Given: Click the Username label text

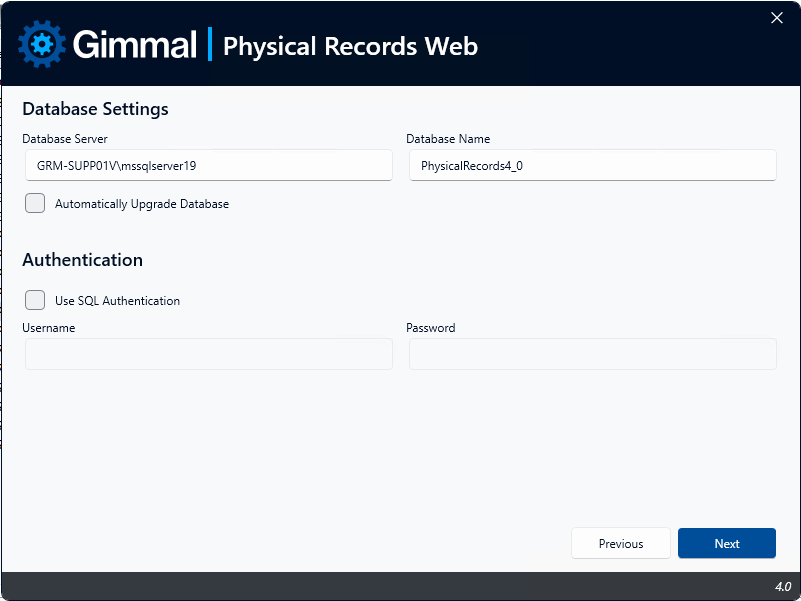Looking at the screenshot, I should click(x=49, y=328).
